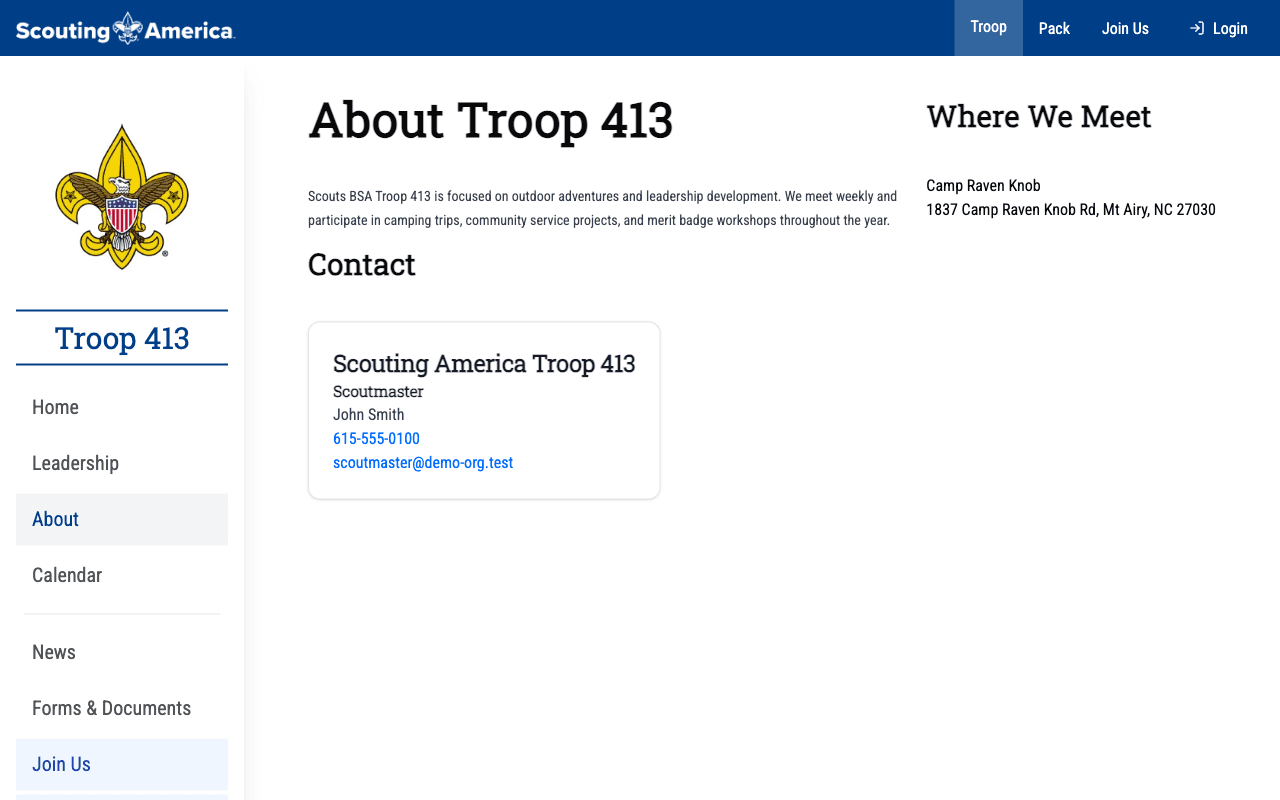This screenshot has width=1280, height=800.
Task: Open Calendar from the sidebar
Action: pos(122,575)
